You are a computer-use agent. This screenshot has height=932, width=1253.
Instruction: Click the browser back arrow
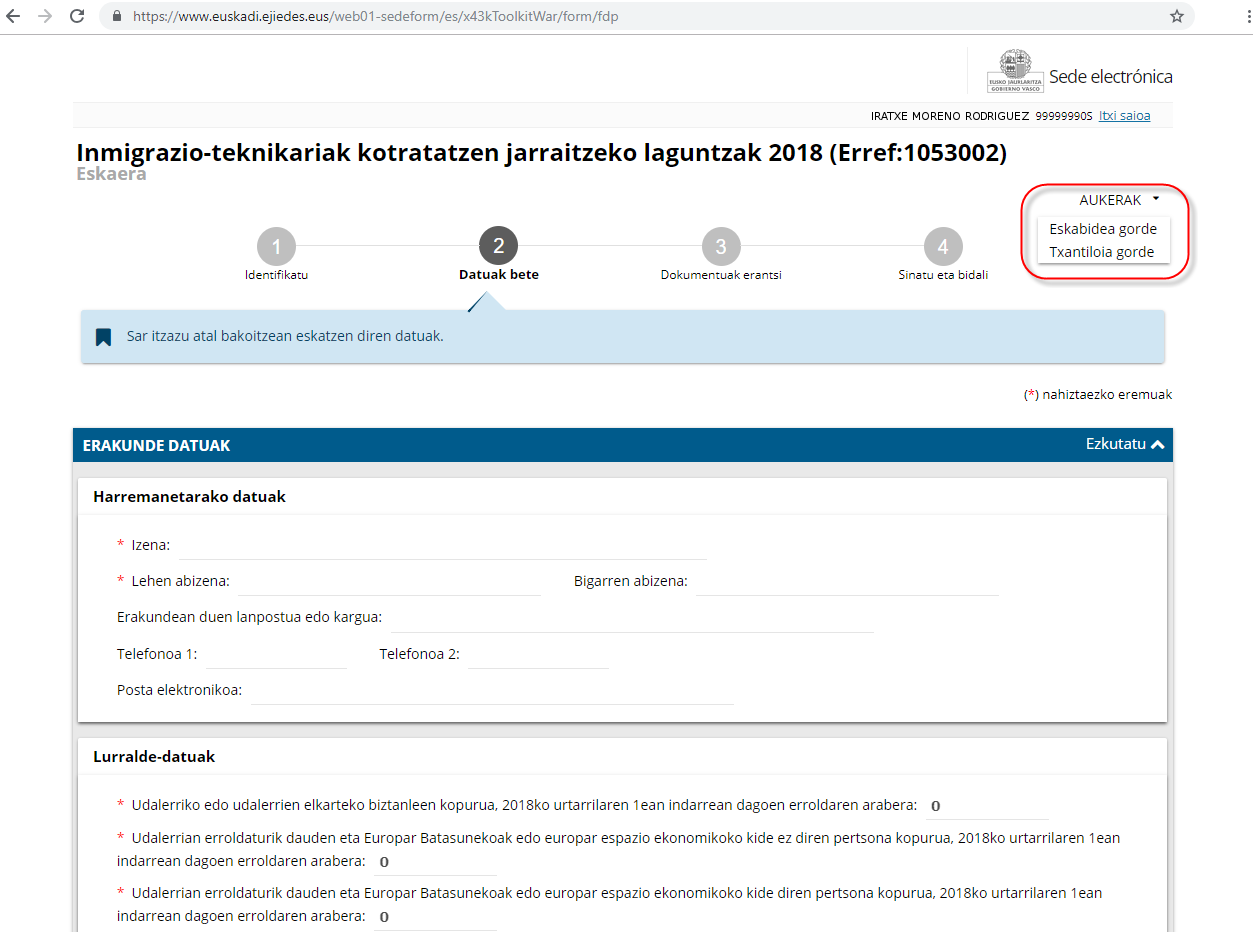(x=14, y=17)
